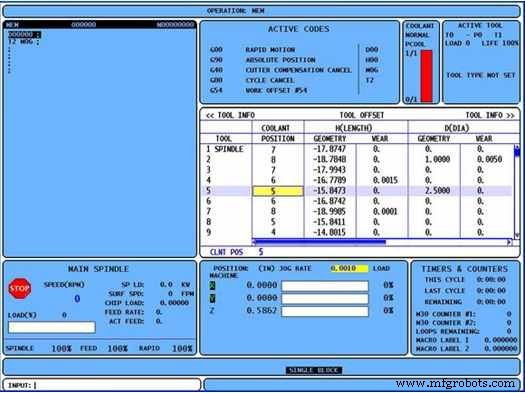Select the M30 COUNTER #1 readout
The height and width of the screenshot is (393, 525).
tap(464, 314)
